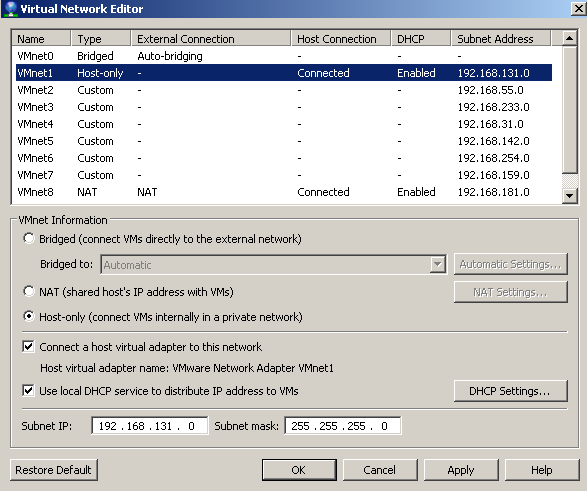Open DHCP Settings
This screenshot has height=491, width=587.
coord(511,391)
